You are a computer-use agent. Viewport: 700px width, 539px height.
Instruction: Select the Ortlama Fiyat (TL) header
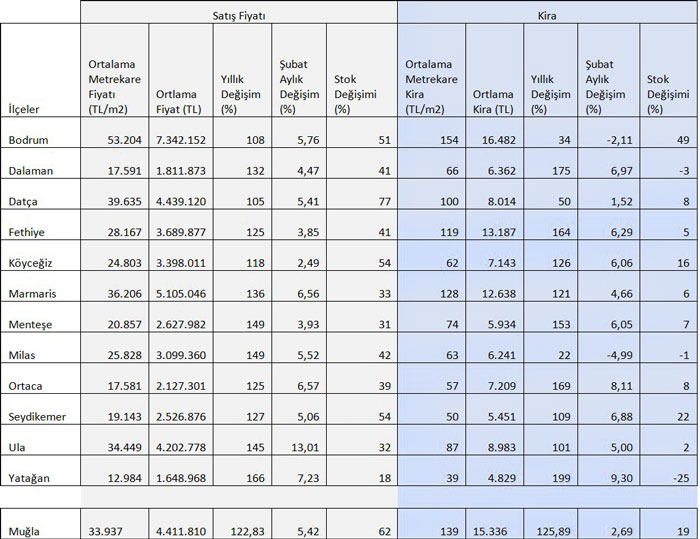180,101
